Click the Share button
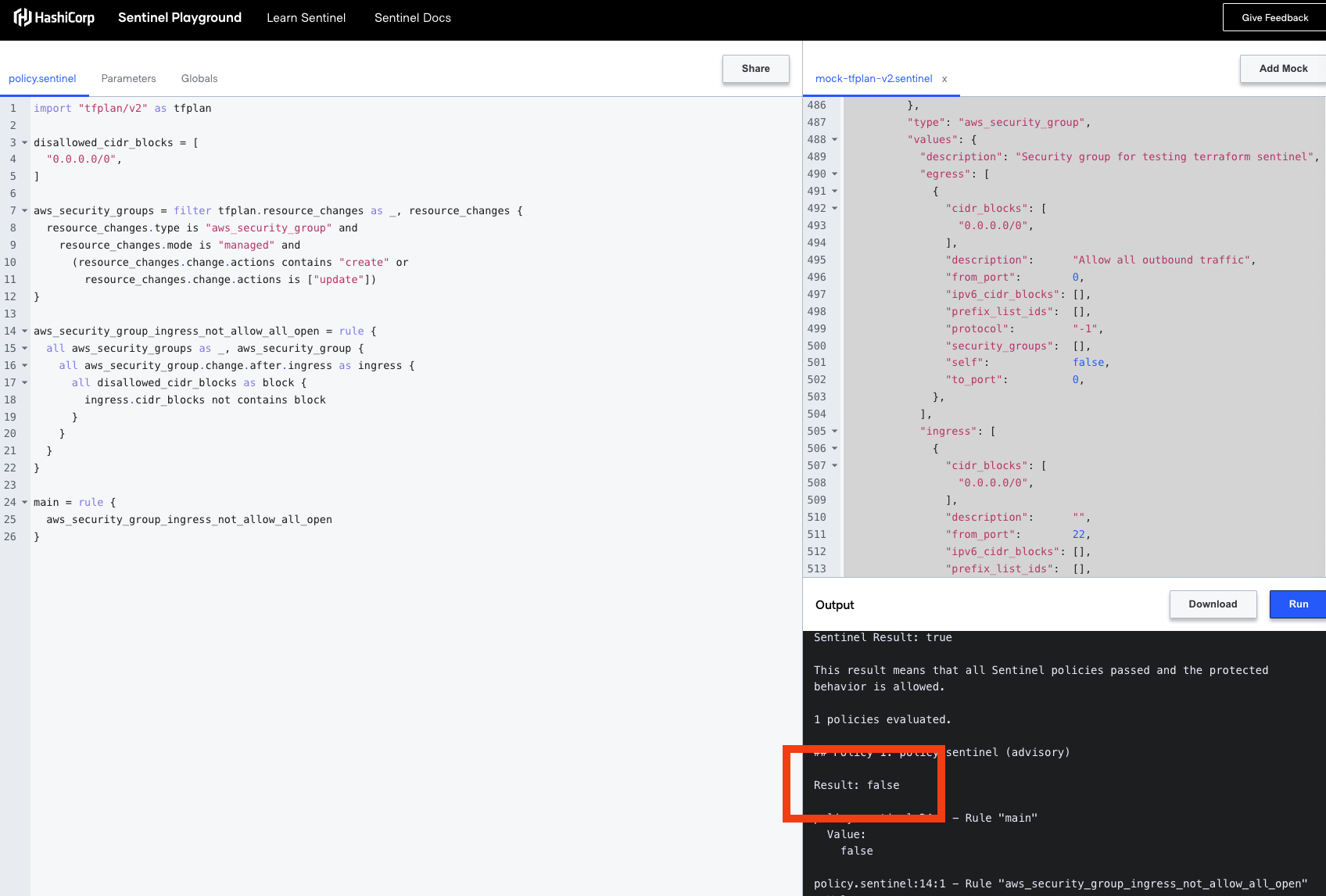 click(x=755, y=68)
